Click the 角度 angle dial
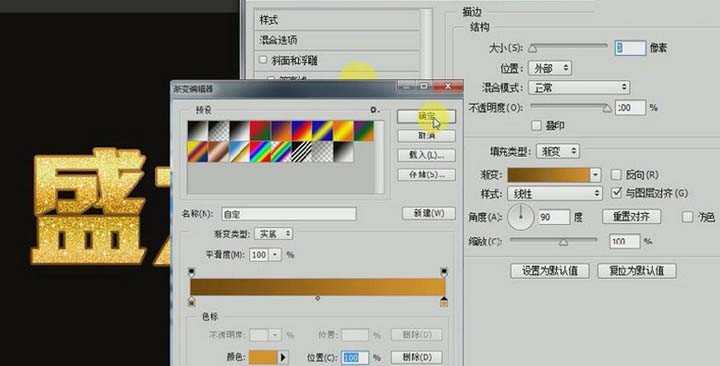Viewport: 720px width, 366px height. pos(521,216)
